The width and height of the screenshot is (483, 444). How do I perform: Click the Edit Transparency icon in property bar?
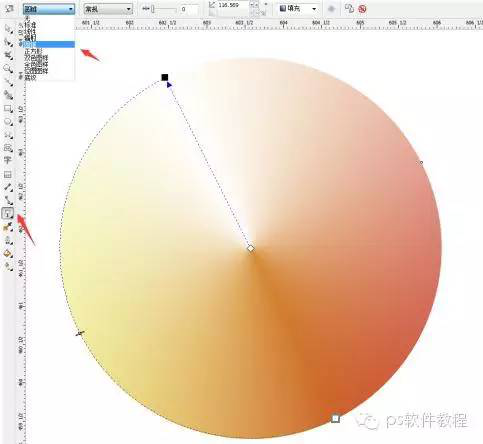(x=9, y=9)
